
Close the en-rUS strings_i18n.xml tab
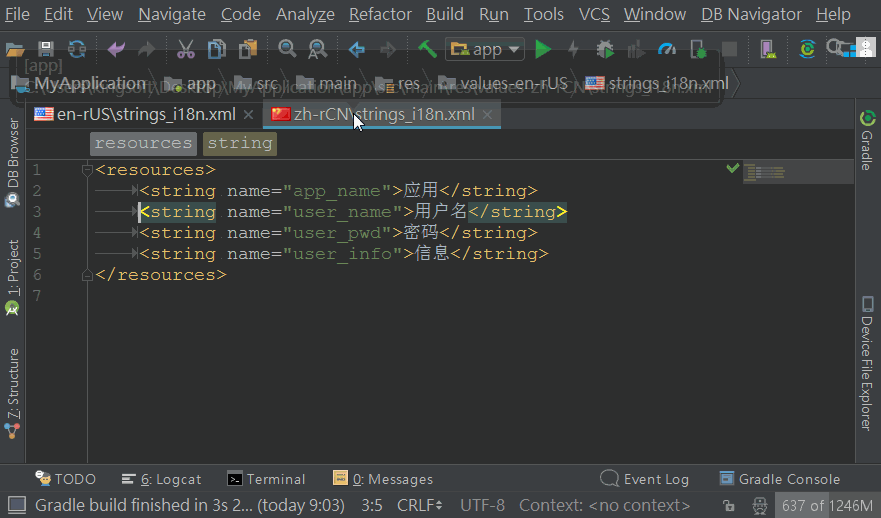click(x=248, y=115)
